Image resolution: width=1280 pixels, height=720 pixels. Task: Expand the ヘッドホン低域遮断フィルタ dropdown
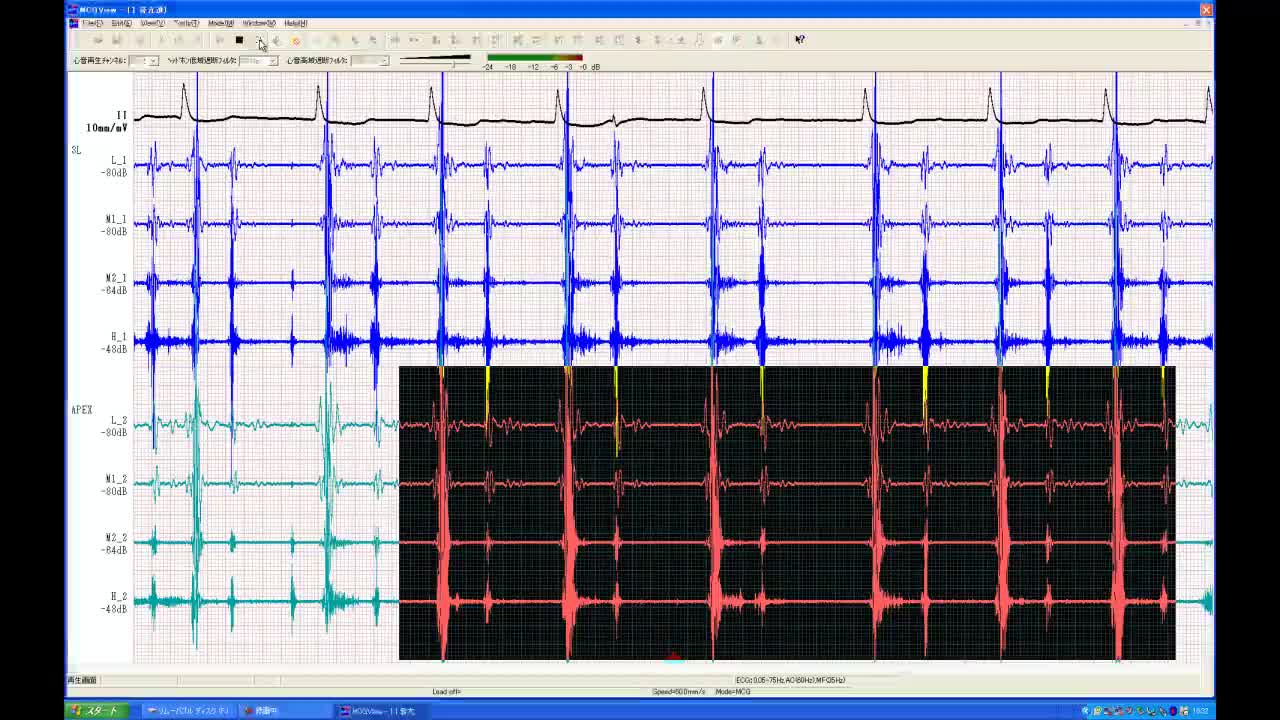click(272, 61)
